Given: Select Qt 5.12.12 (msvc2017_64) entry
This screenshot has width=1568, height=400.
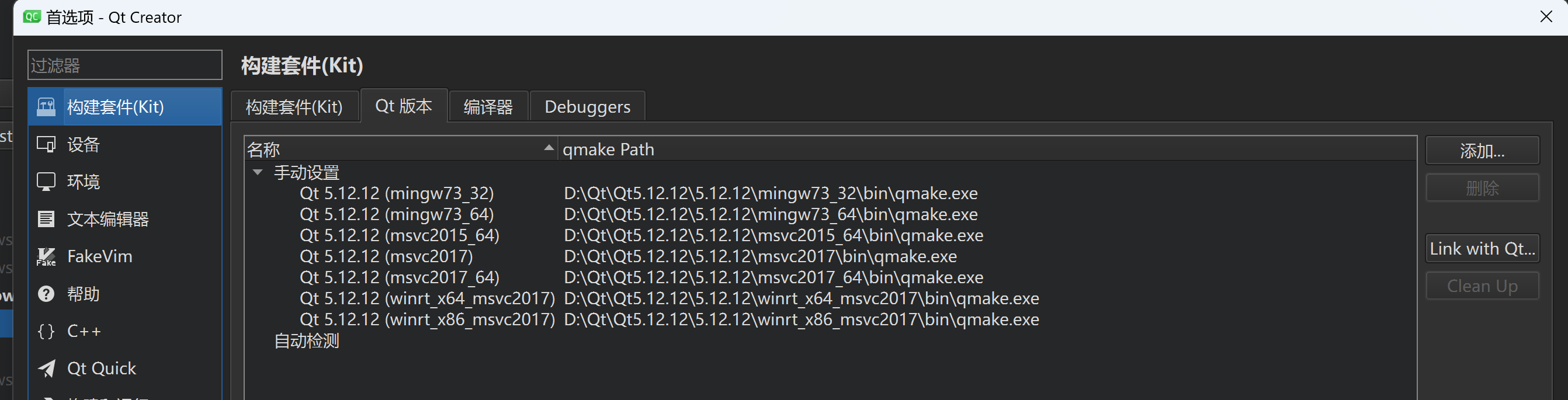Looking at the screenshot, I should click(x=400, y=277).
